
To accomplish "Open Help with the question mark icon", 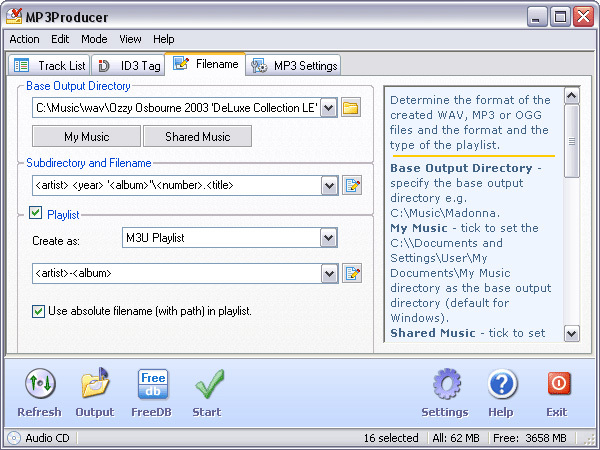I will 502,384.
